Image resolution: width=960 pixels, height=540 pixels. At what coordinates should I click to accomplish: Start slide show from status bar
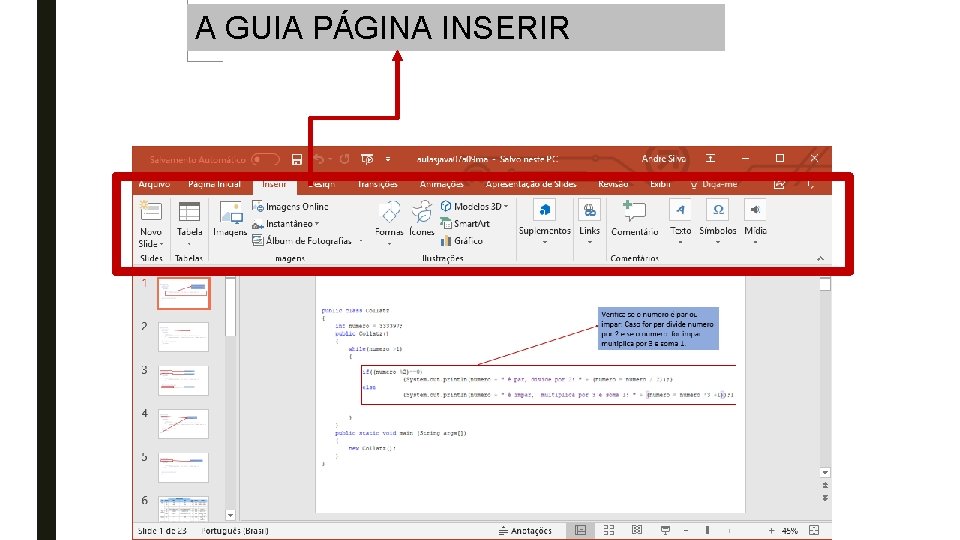pyautogui.click(x=665, y=530)
